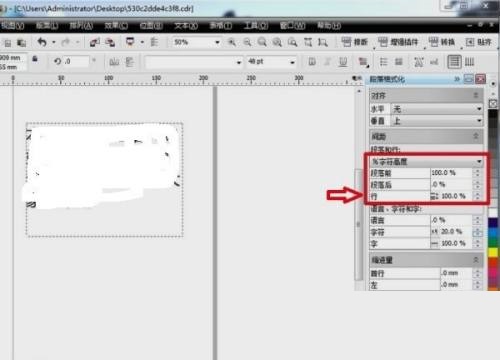Click the Zoom out magnifier icon
Screen dimensions: 500x360
pyautogui.click(x=247, y=42)
